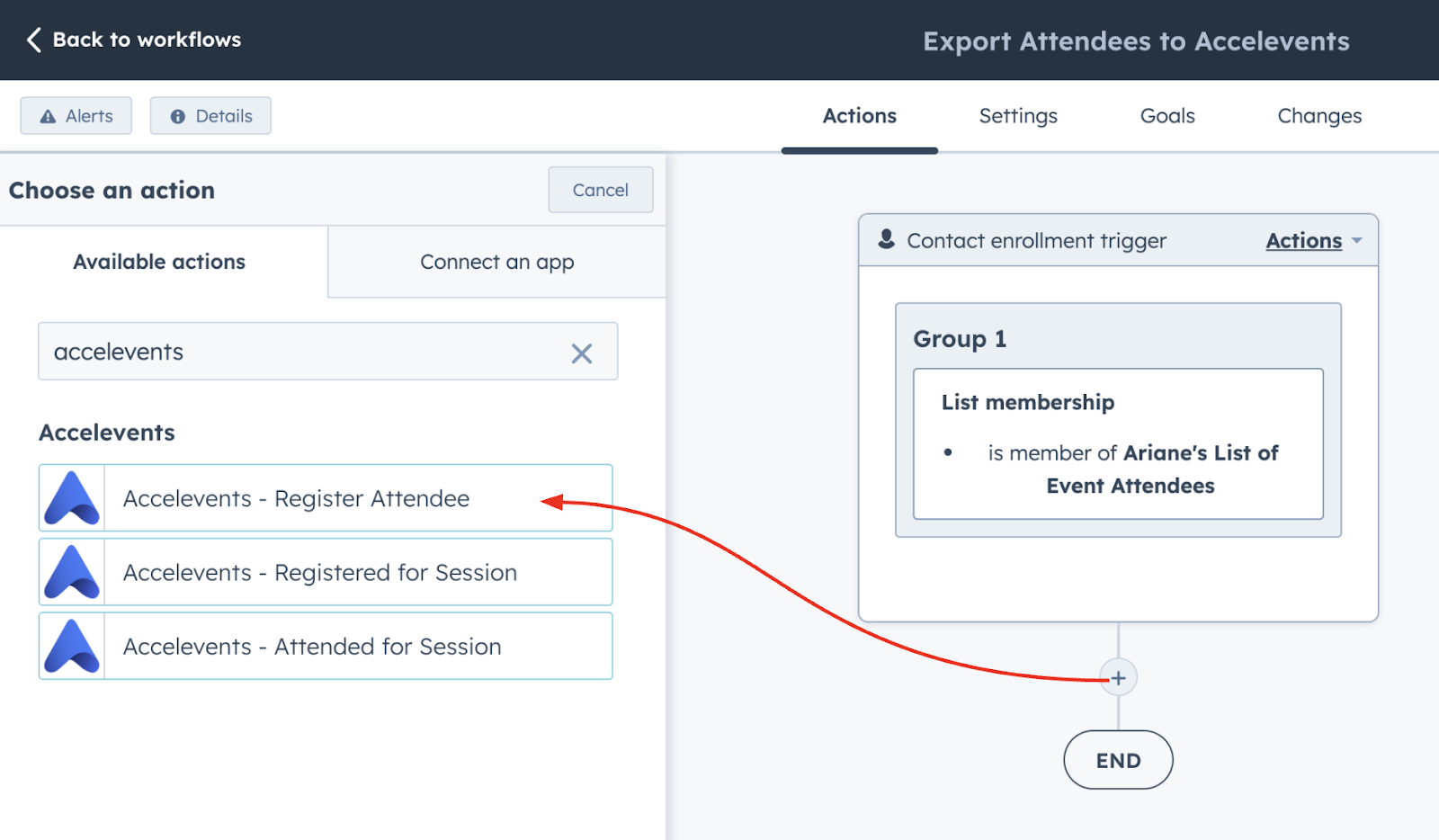Click the back chevron arrow icon

(34, 40)
